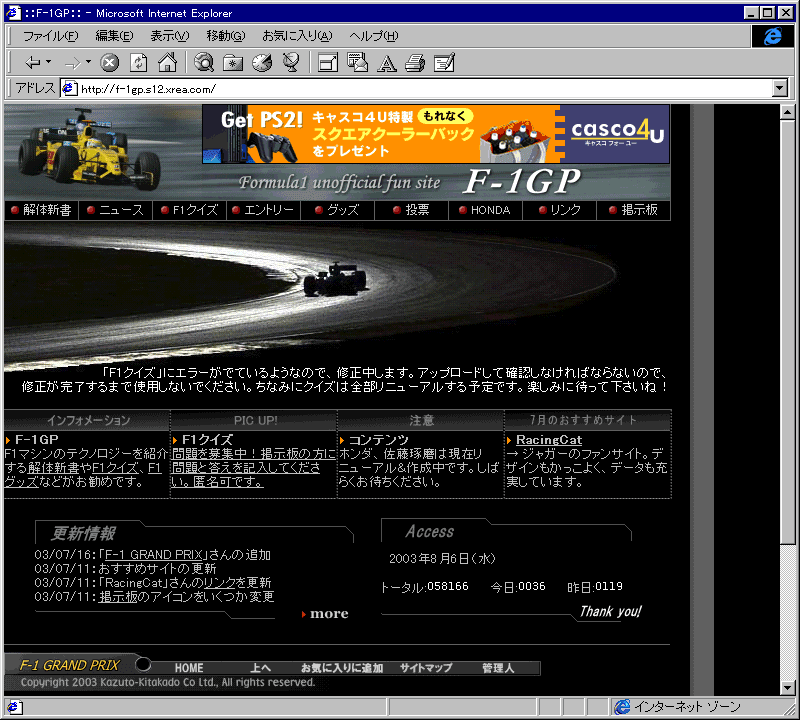Click the Forward arrow toolbar button
This screenshot has height=720, width=800.
coord(72,63)
